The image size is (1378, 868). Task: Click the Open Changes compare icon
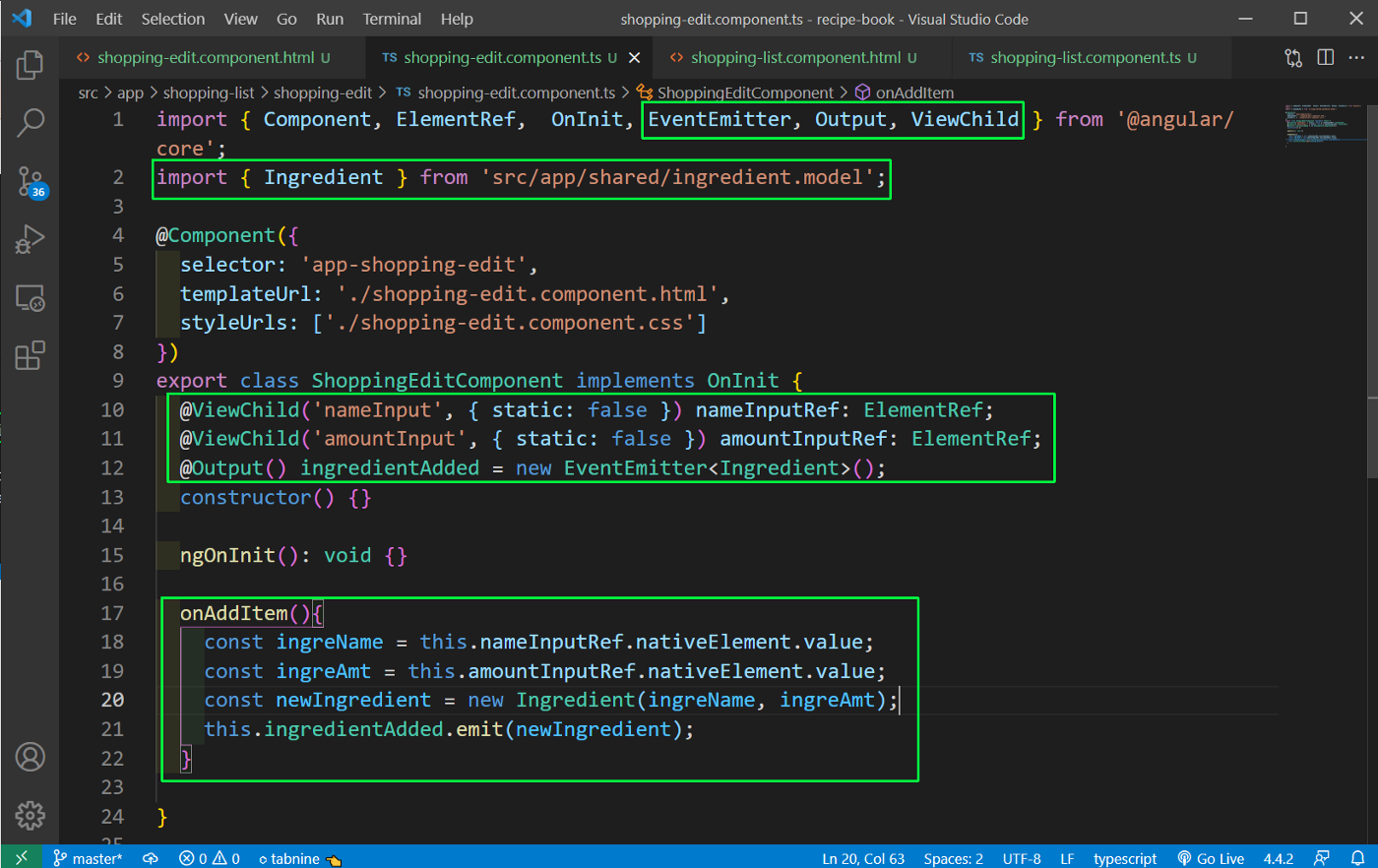[x=1293, y=58]
